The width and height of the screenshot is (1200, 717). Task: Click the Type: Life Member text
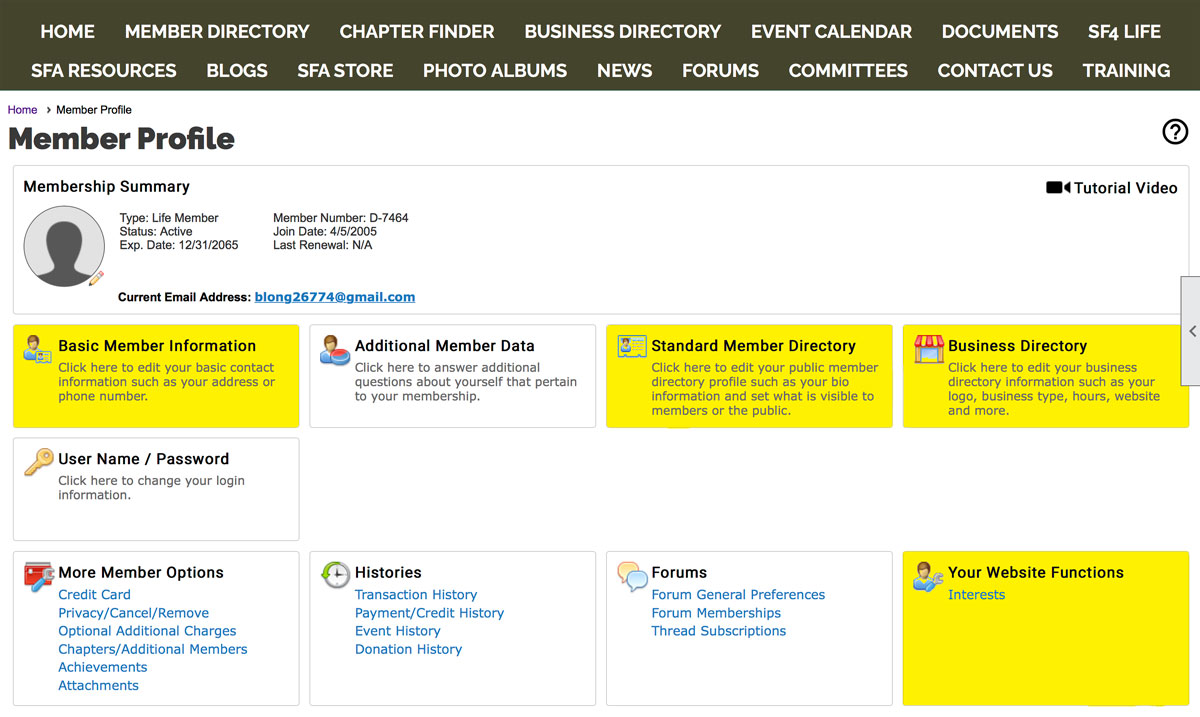[x=169, y=218]
